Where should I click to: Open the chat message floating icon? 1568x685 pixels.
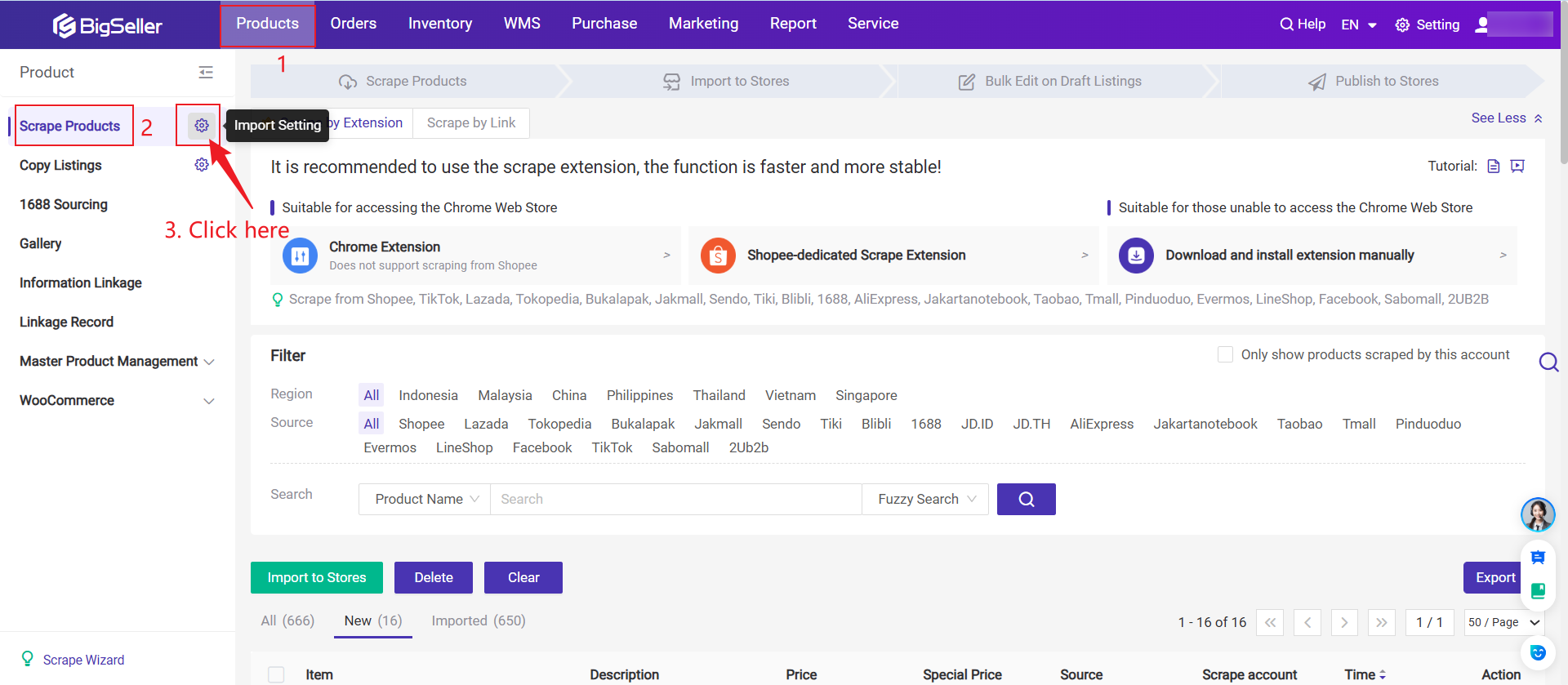(1538, 558)
